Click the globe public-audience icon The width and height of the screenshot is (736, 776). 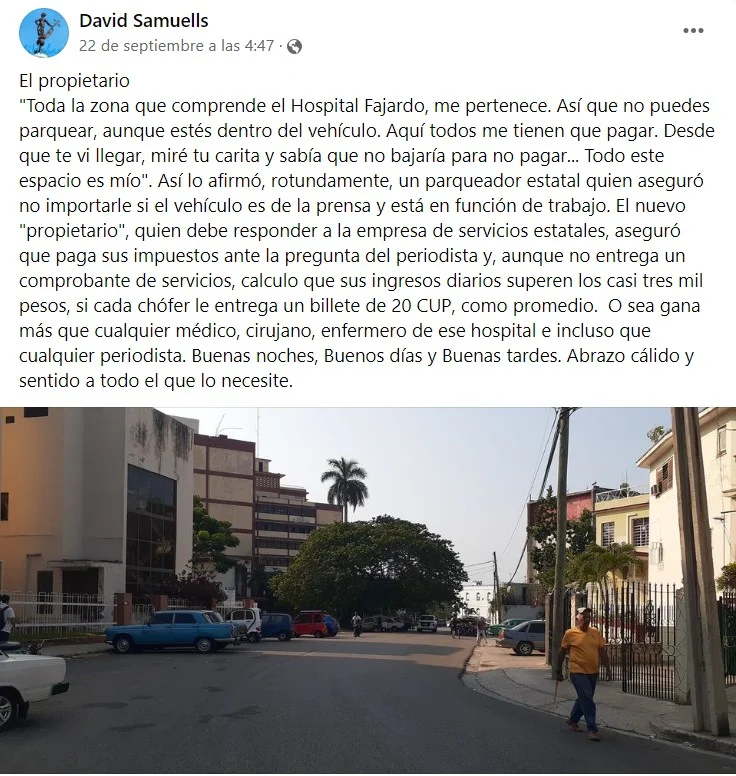[294, 47]
